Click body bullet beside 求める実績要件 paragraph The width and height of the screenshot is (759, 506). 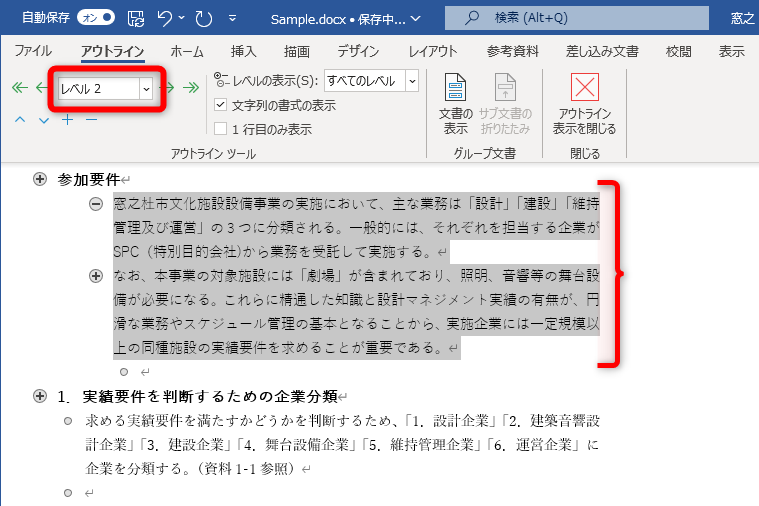point(68,421)
